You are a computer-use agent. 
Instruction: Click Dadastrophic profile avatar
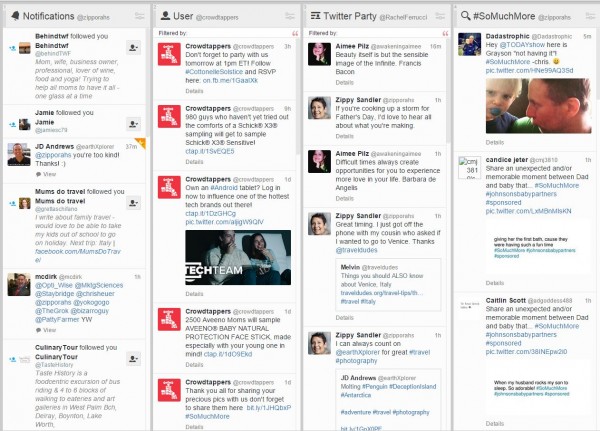[470, 44]
